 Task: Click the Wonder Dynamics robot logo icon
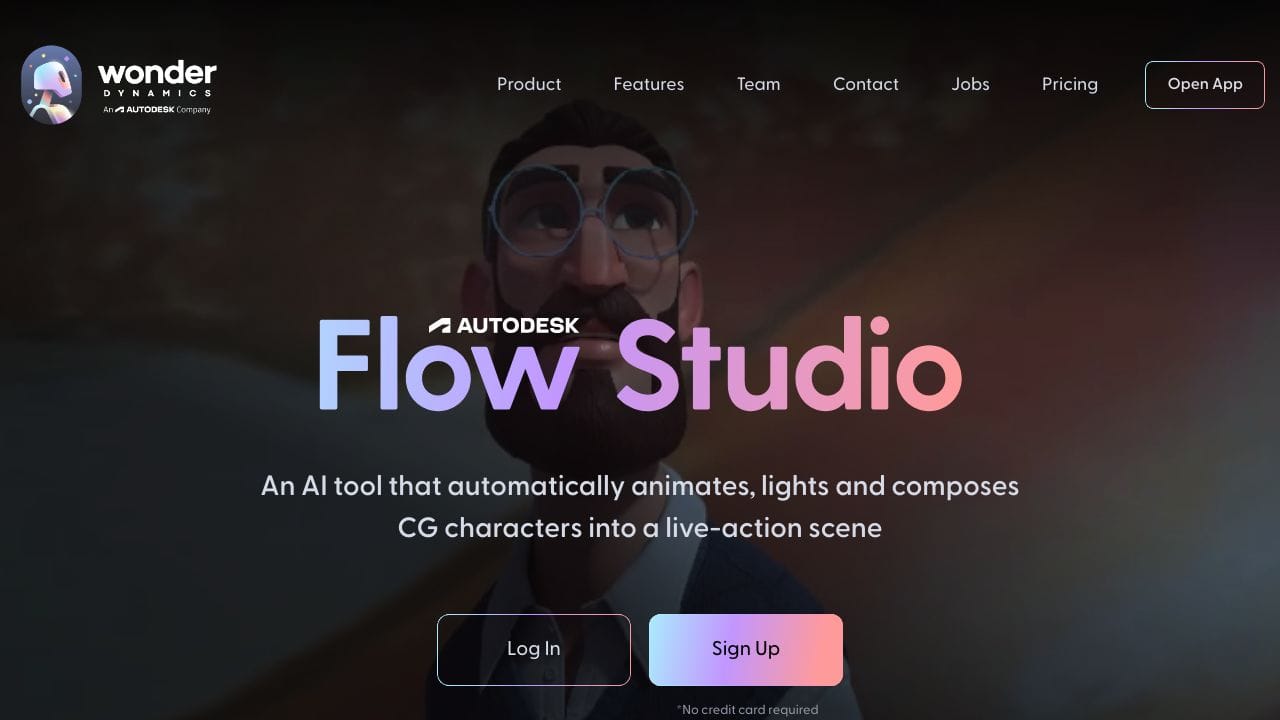click(51, 85)
